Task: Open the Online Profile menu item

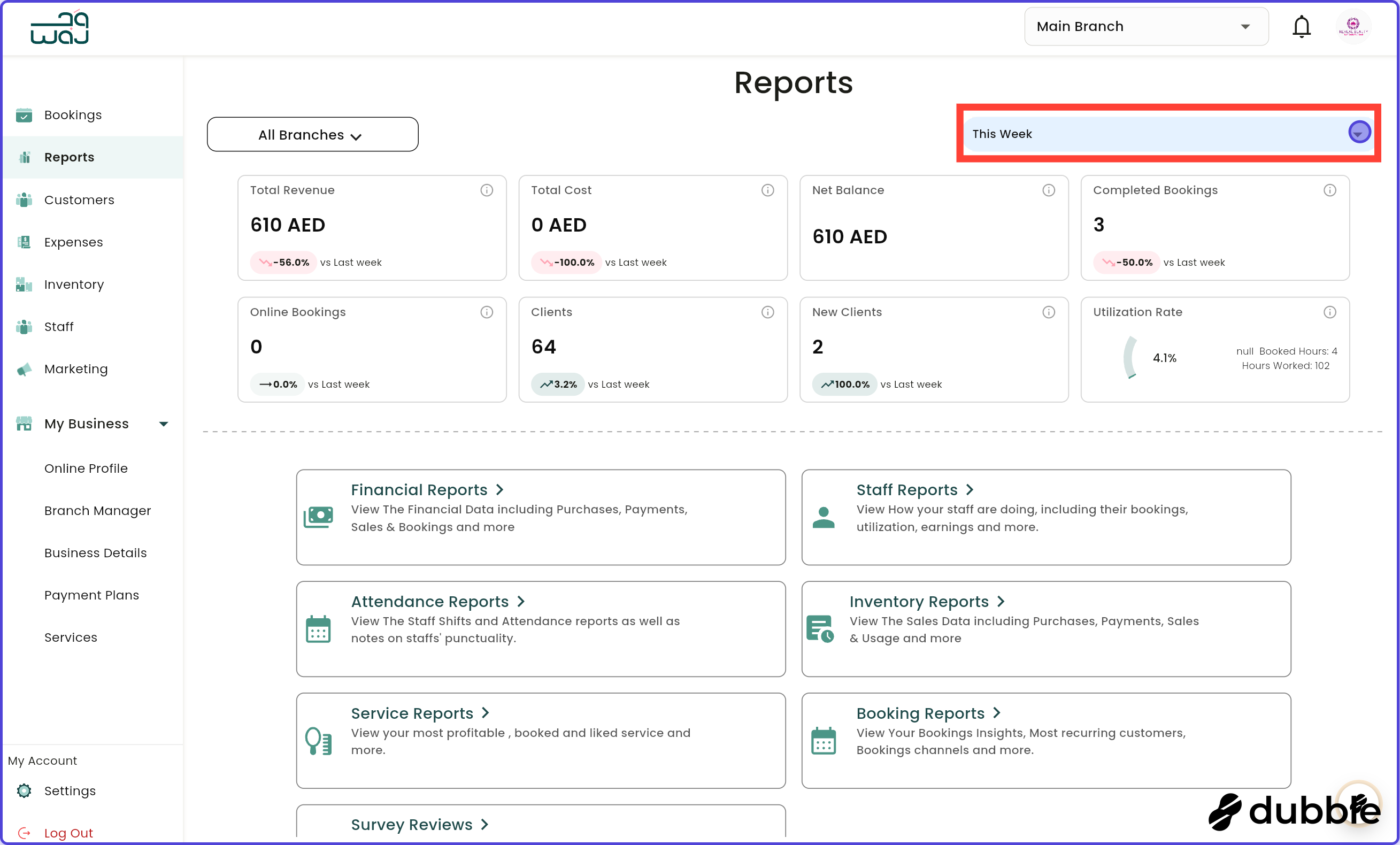Action: point(86,468)
